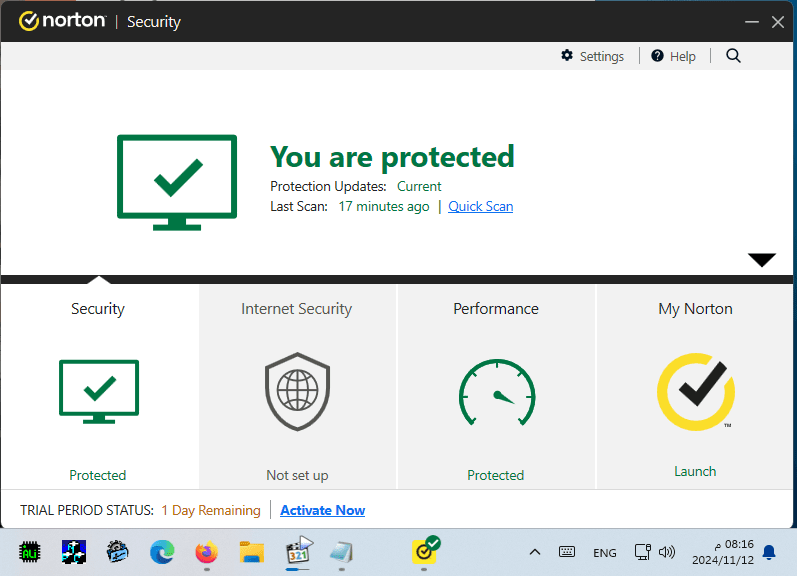
Task: Click the Help text label
Action: tap(683, 56)
